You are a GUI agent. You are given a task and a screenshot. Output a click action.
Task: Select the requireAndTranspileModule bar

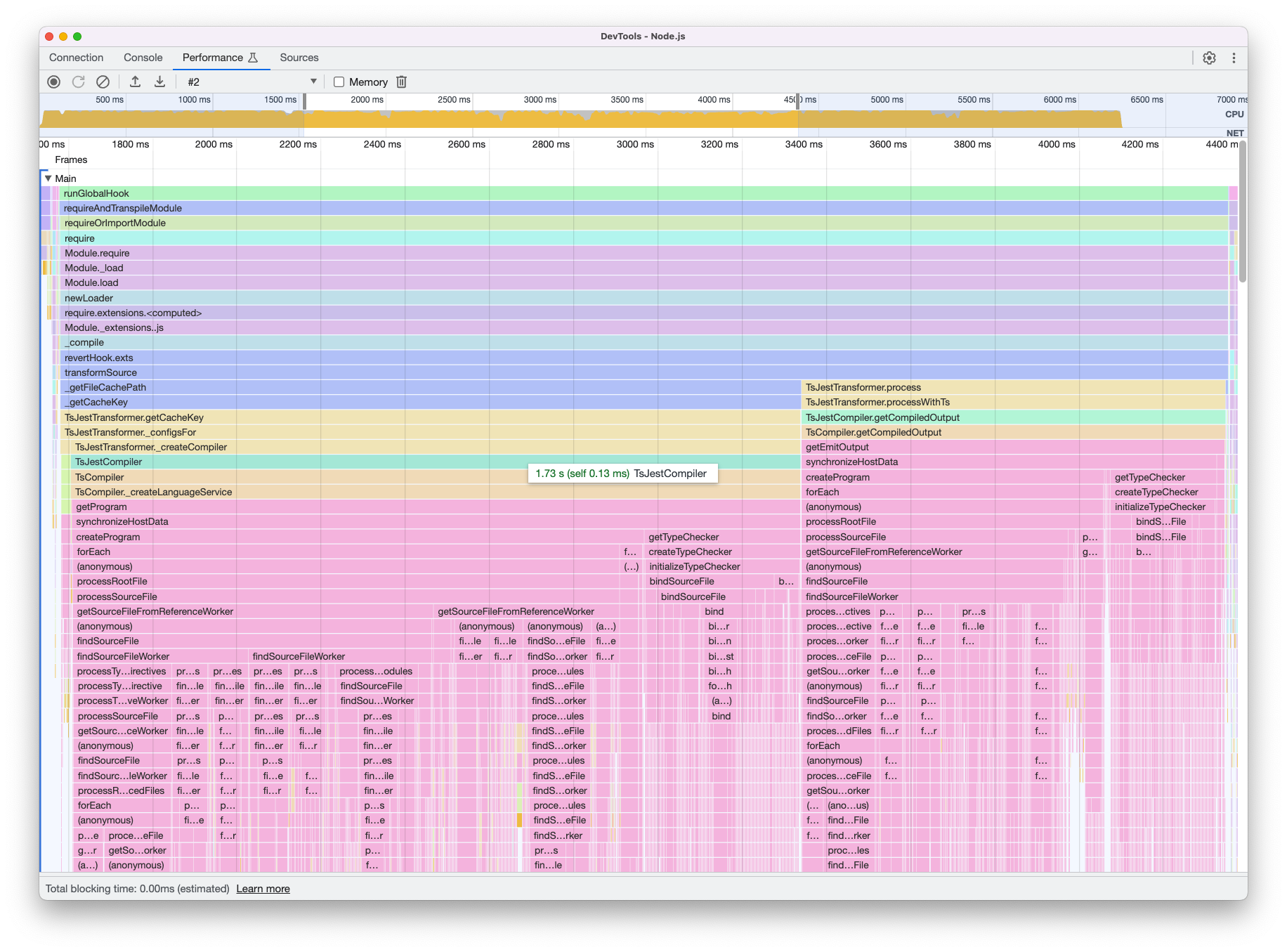tap(643, 208)
